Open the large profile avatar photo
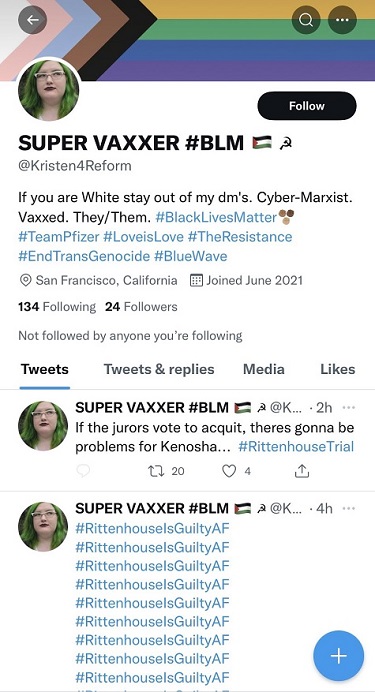 pos(49,90)
